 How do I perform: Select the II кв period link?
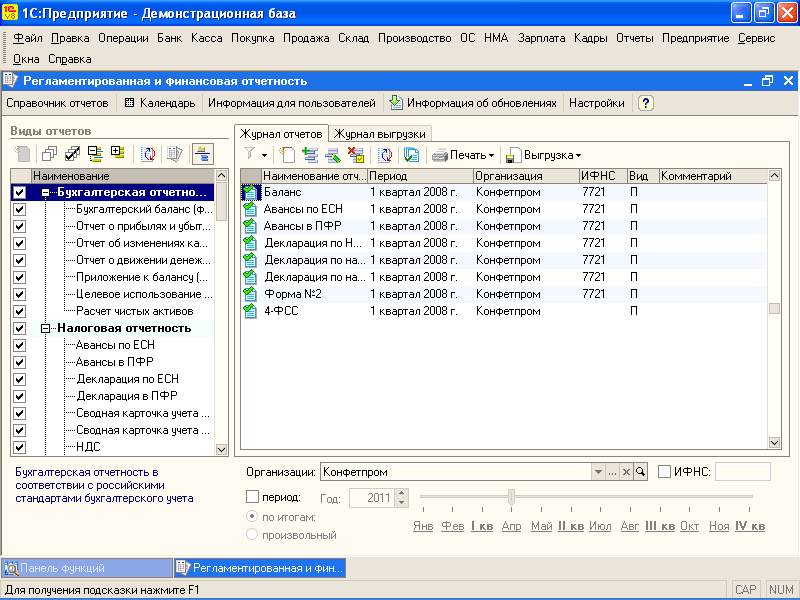coord(571,526)
